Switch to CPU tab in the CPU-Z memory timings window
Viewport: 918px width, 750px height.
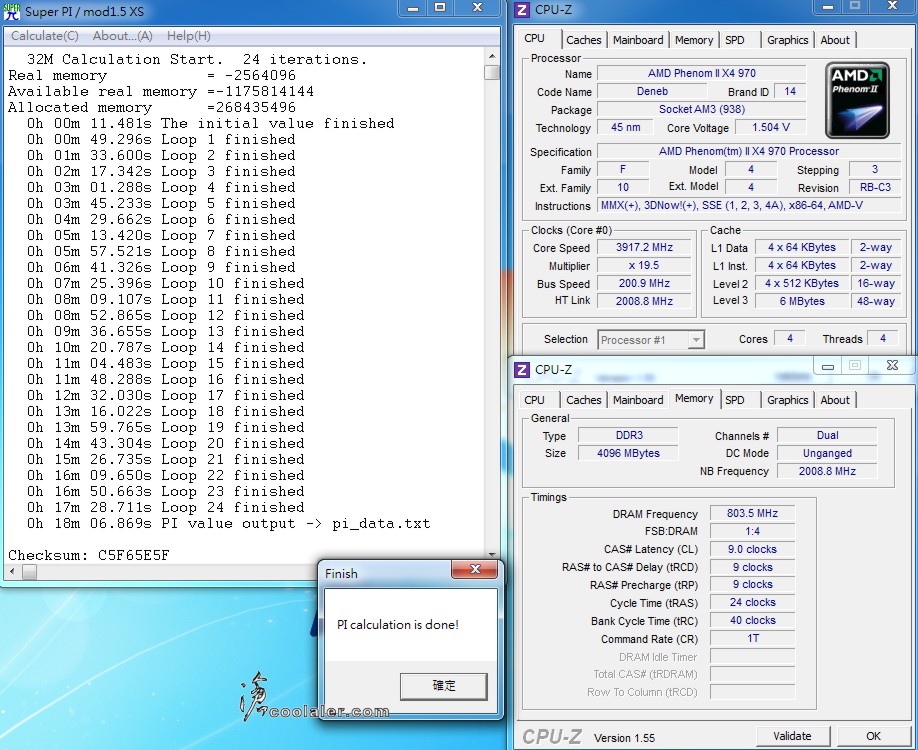tap(534, 400)
